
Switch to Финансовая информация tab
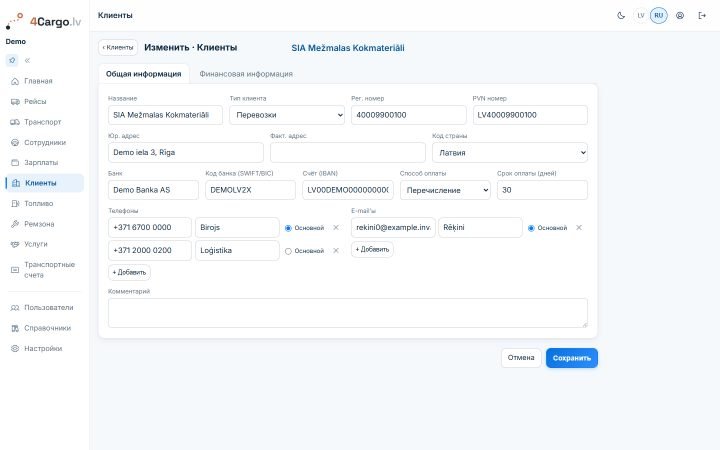pyautogui.click(x=246, y=74)
